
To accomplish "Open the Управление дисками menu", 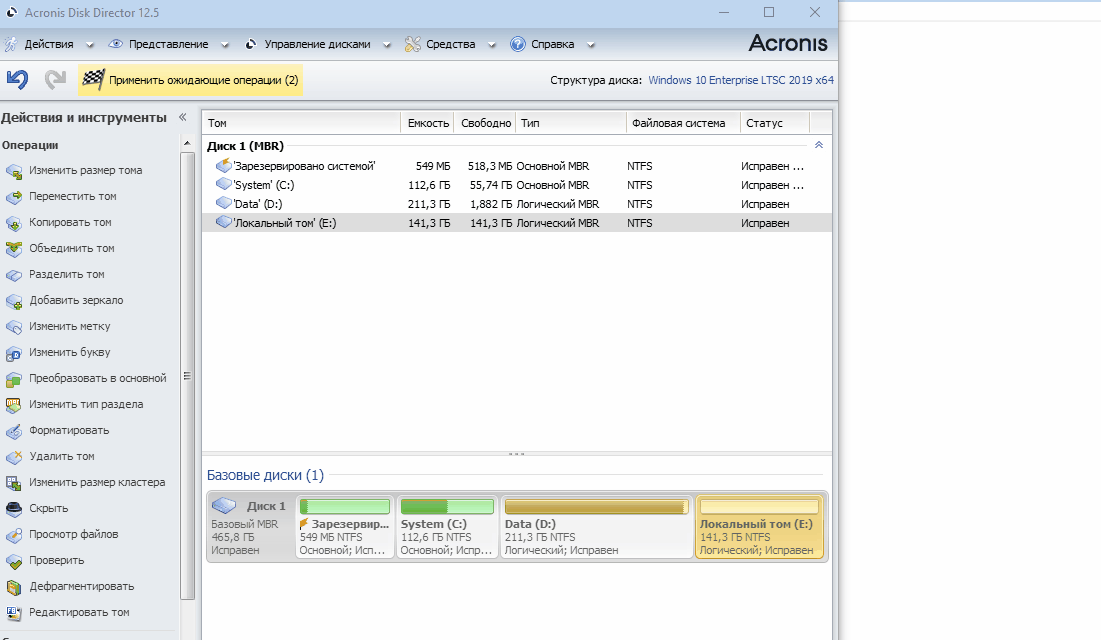I will coord(317,44).
